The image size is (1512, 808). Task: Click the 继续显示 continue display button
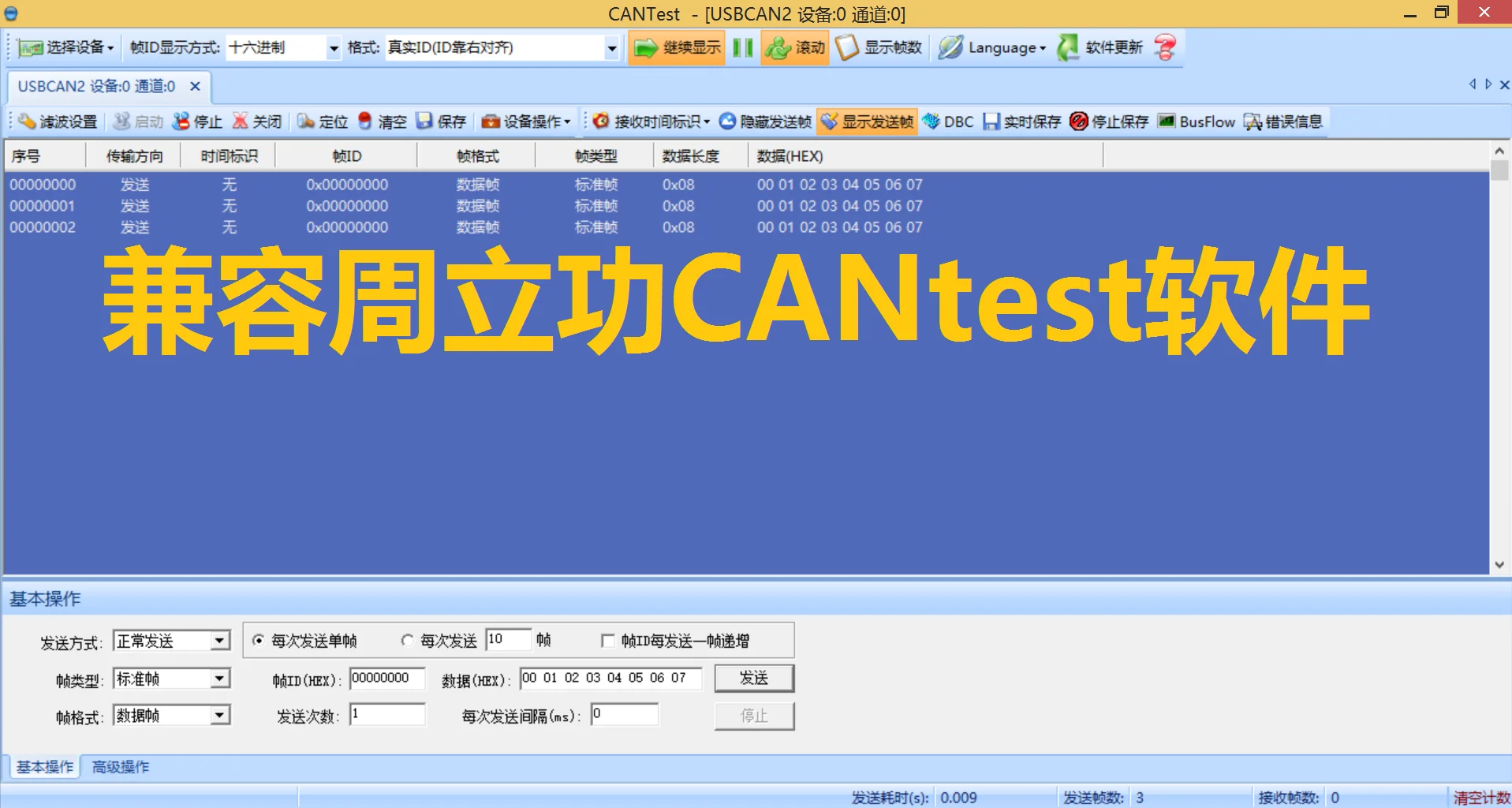pos(677,47)
